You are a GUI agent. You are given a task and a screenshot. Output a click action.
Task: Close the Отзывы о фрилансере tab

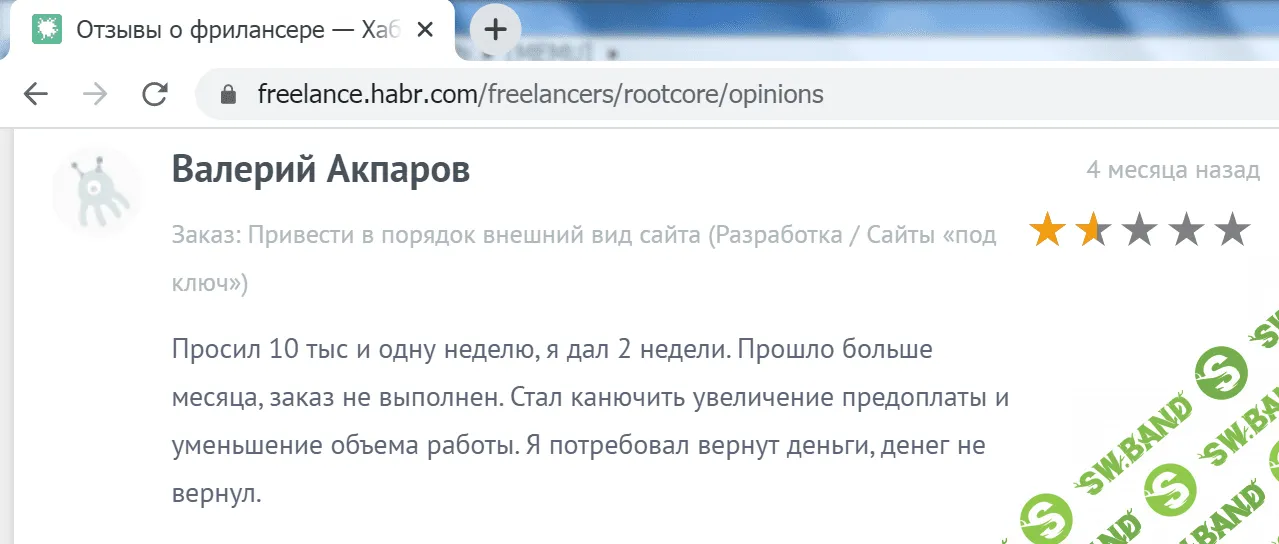pos(424,30)
